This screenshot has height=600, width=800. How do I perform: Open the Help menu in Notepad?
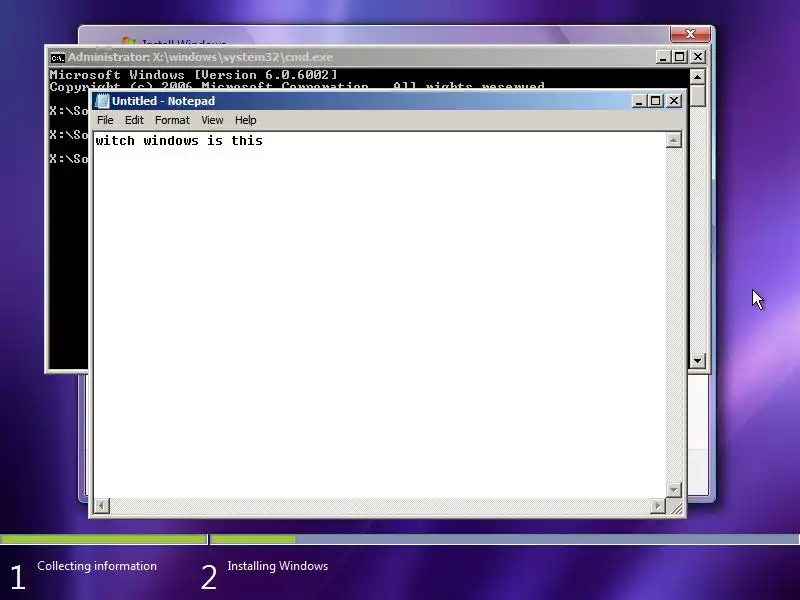[245, 120]
